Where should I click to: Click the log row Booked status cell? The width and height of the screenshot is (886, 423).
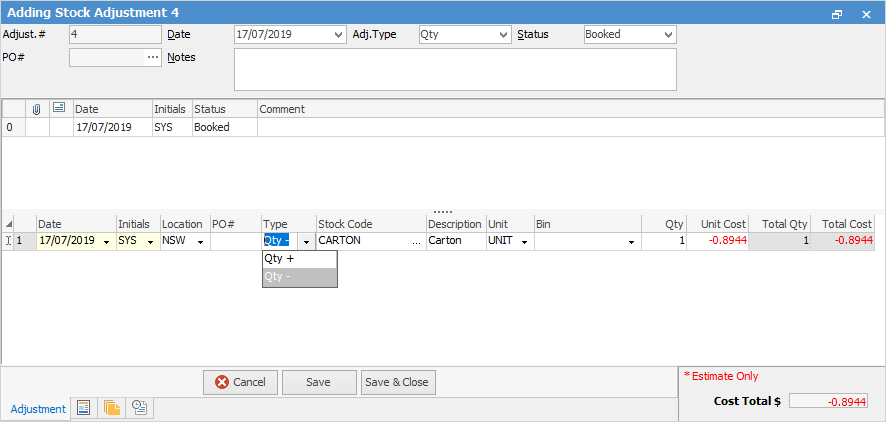[x=225, y=128]
